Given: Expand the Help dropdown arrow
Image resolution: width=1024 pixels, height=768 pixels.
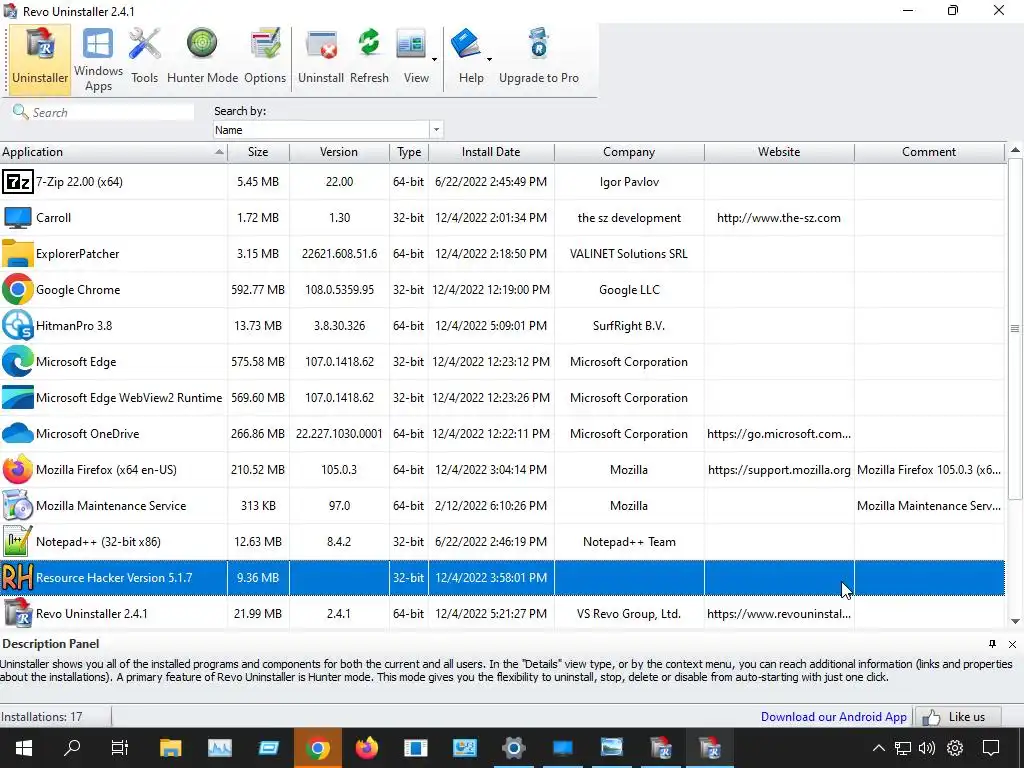Looking at the screenshot, I should coord(489,59).
